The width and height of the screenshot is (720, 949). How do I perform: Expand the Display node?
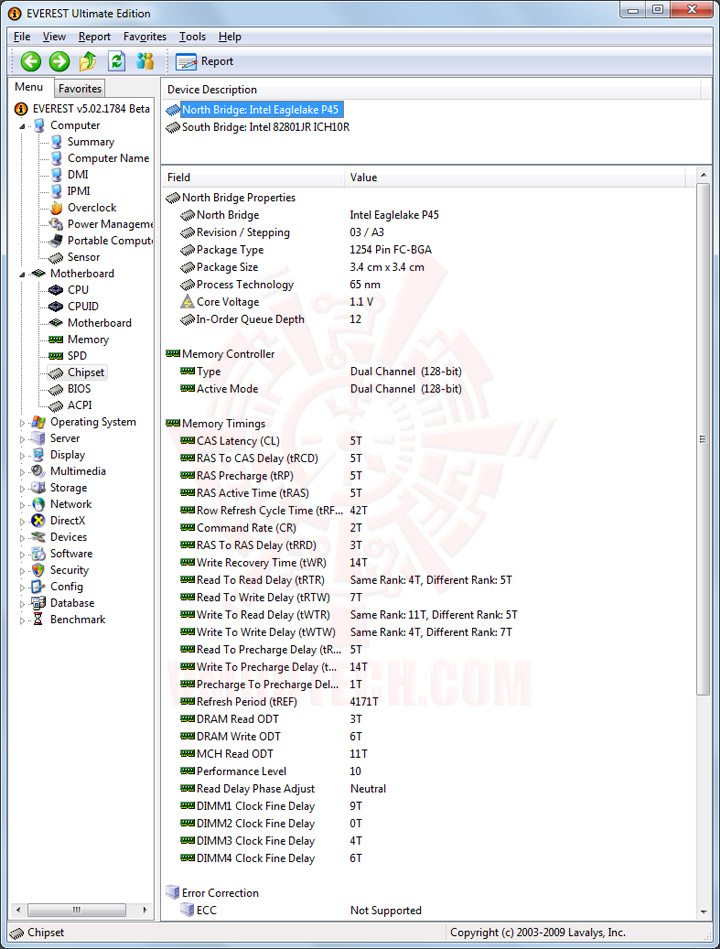pos(22,455)
